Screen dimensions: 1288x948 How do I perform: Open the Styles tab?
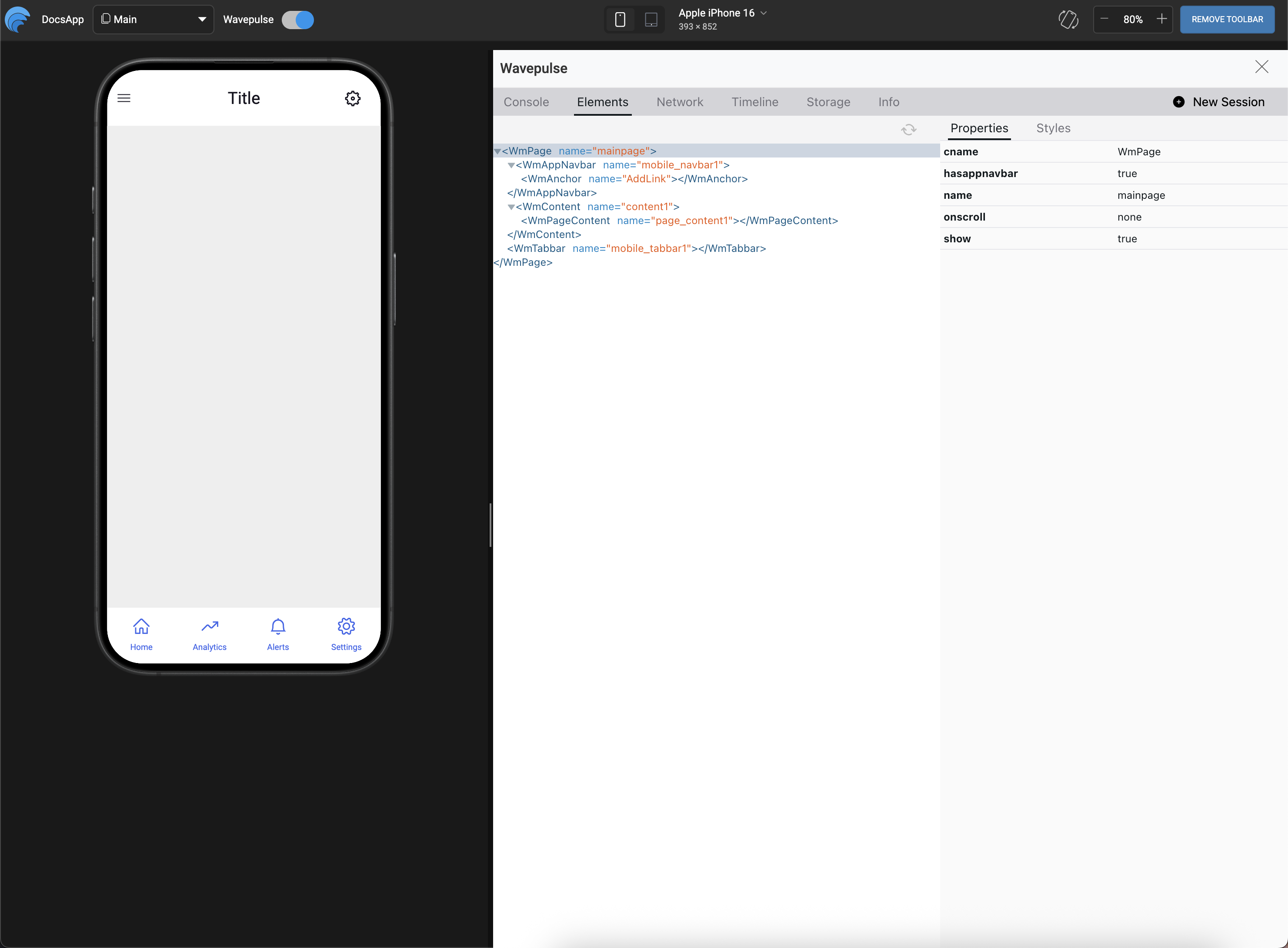click(1053, 128)
